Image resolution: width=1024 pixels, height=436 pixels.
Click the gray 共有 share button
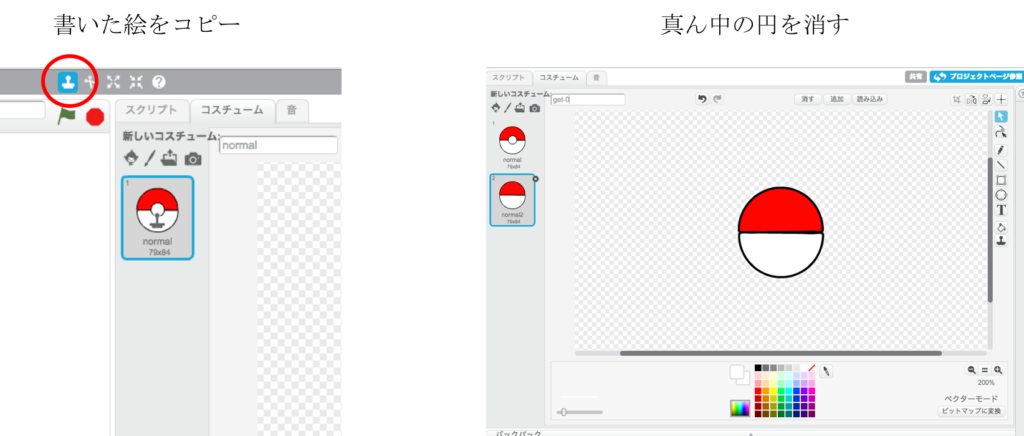pyautogui.click(x=916, y=77)
